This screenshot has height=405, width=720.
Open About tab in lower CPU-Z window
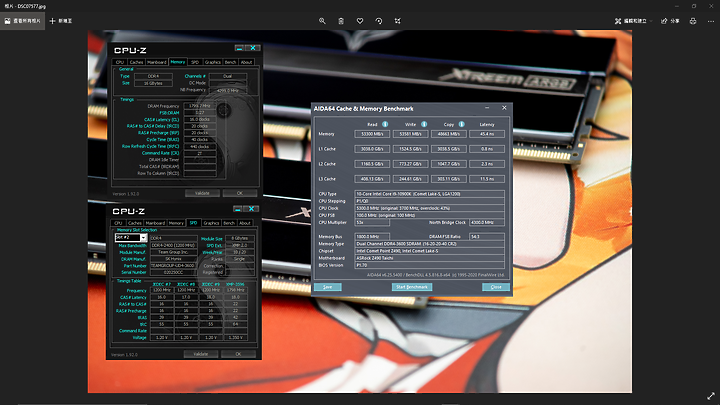[245, 223]
